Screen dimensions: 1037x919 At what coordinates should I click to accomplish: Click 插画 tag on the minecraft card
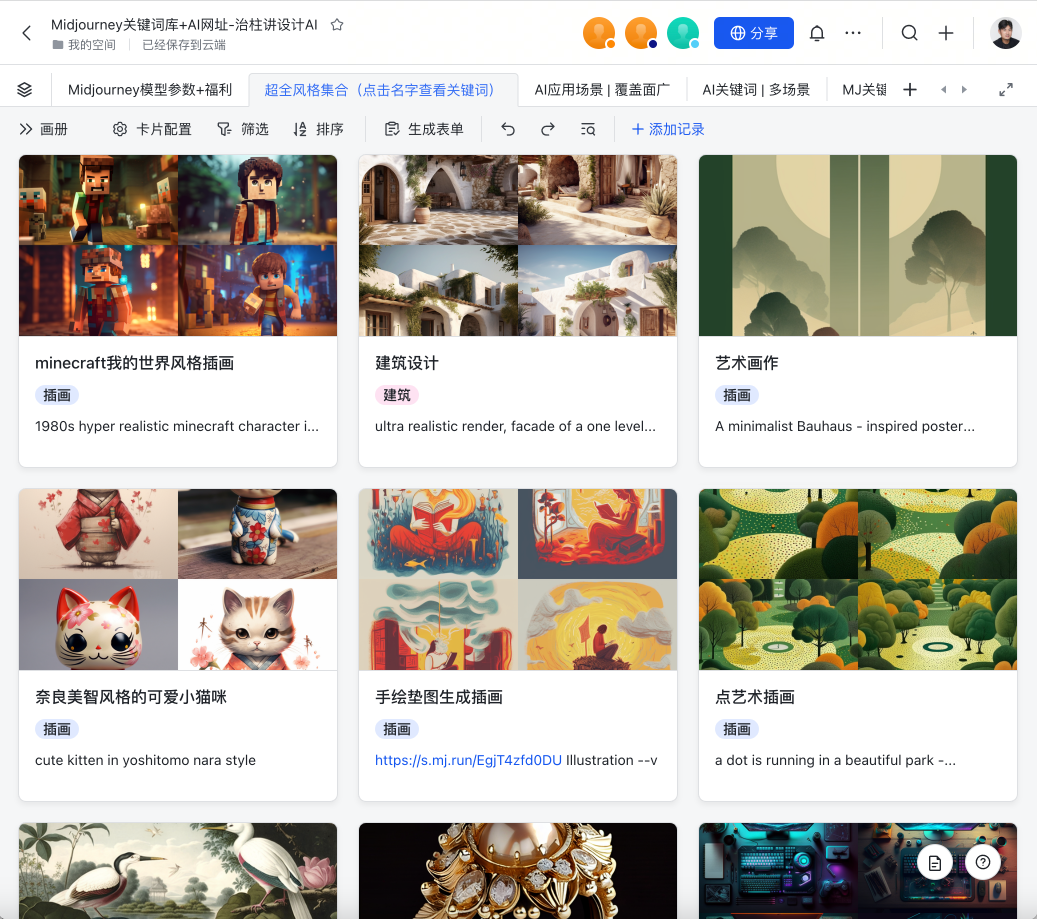(57, 395)
